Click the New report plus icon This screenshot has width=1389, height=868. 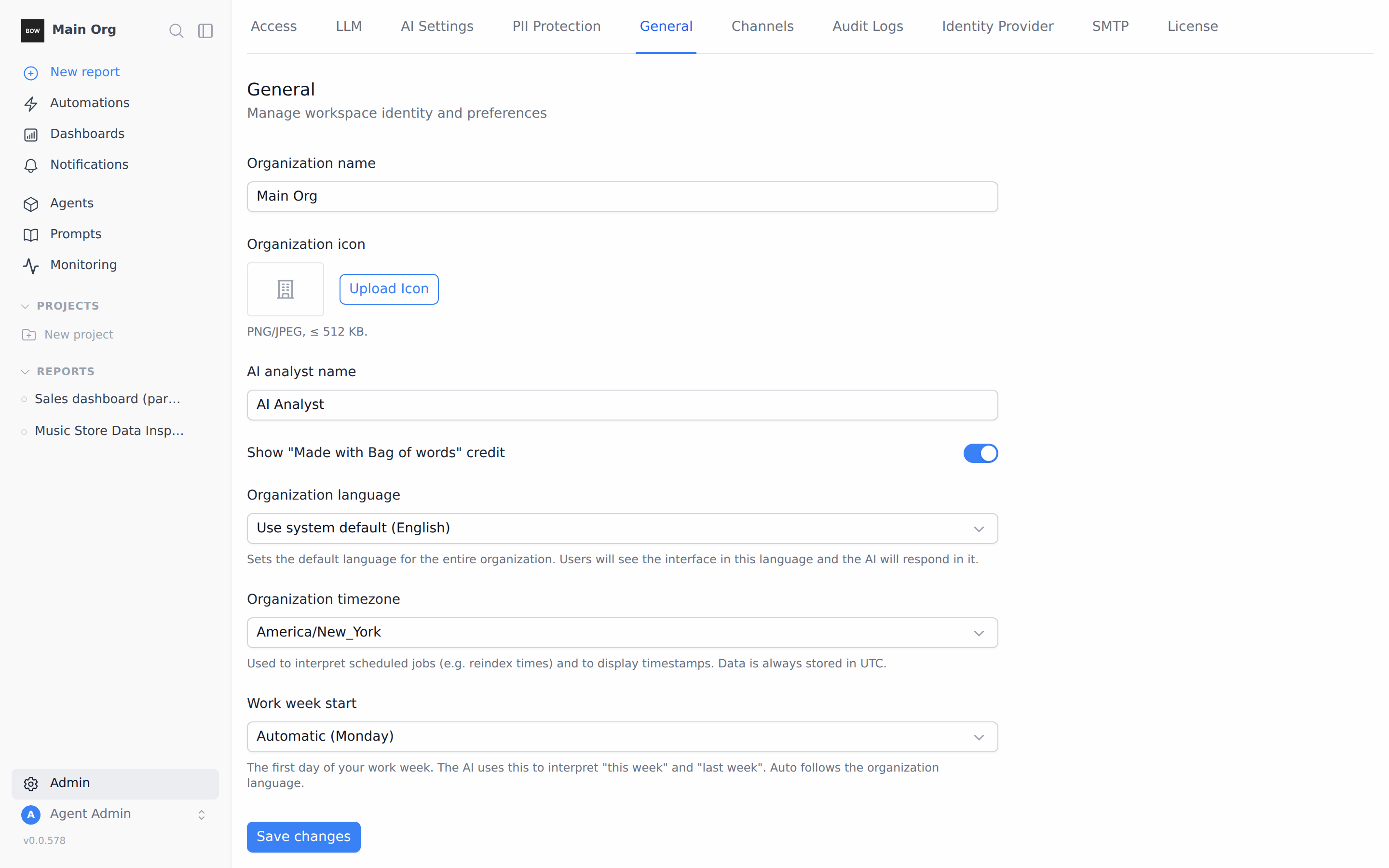31,73
